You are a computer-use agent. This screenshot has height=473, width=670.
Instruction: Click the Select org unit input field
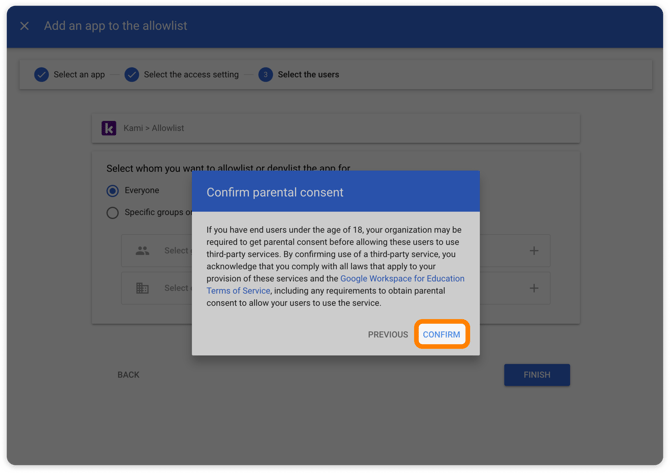tap(335, 288)
